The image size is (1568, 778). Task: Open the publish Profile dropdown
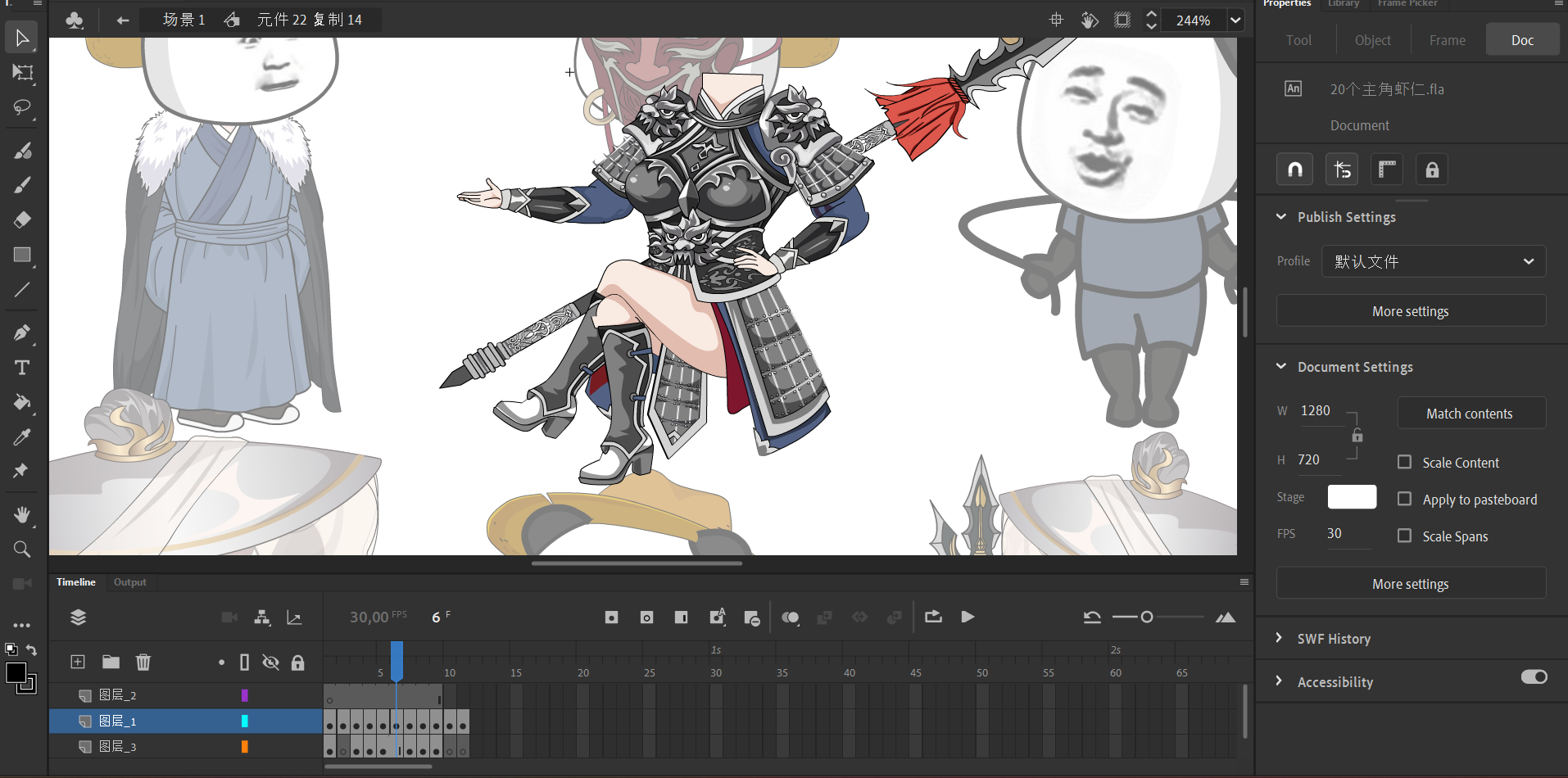(1433, 261)
